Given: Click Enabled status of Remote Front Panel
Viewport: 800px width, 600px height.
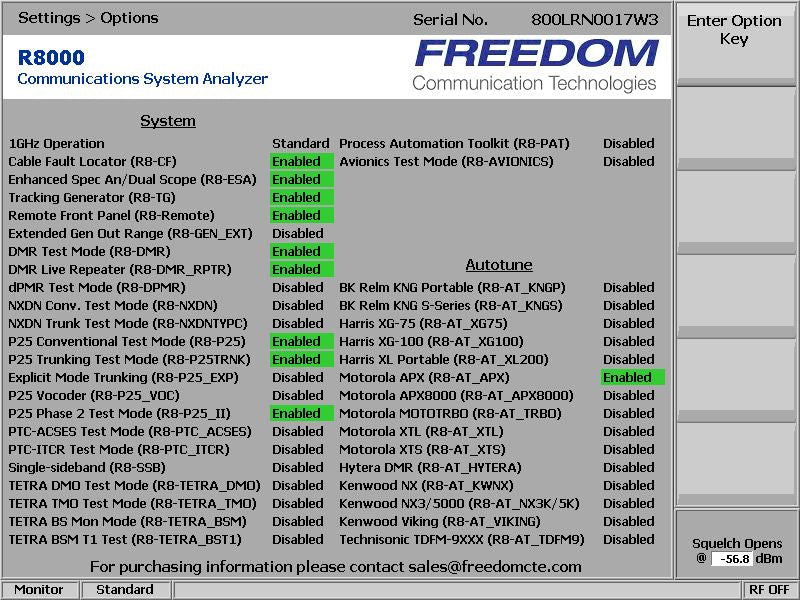Looking at the screenshot, I should click(302, 215).
